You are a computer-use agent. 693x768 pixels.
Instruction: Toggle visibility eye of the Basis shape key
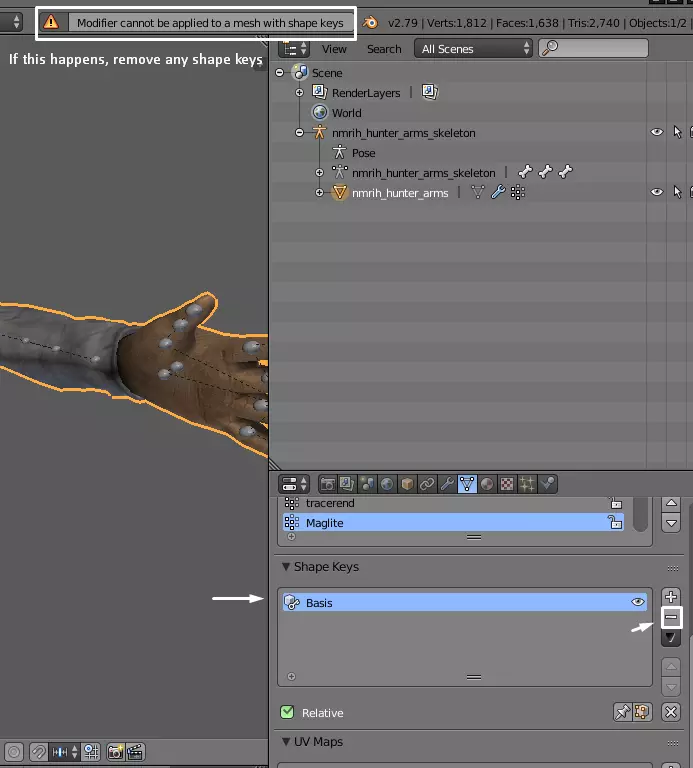coord(637,603)
